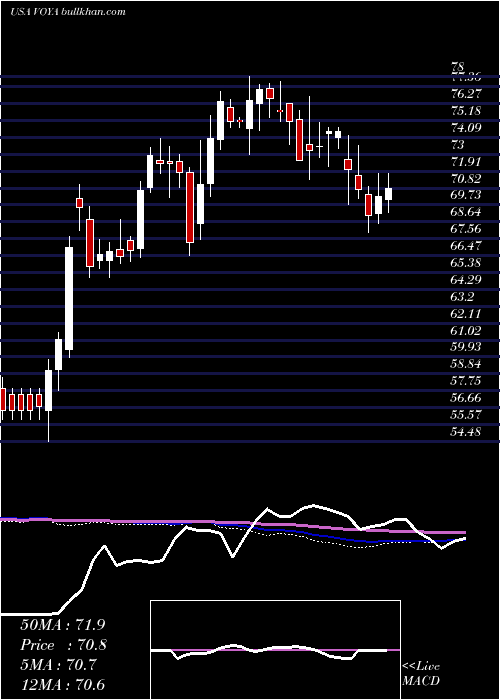Click inside the MACD inset chart box

tap(275, 650)
